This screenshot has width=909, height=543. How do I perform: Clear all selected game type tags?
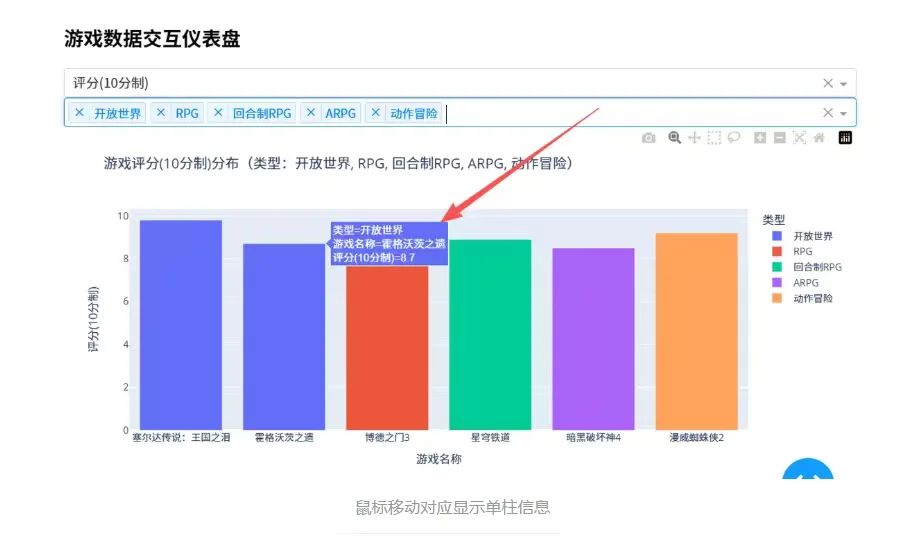[828, 112]
